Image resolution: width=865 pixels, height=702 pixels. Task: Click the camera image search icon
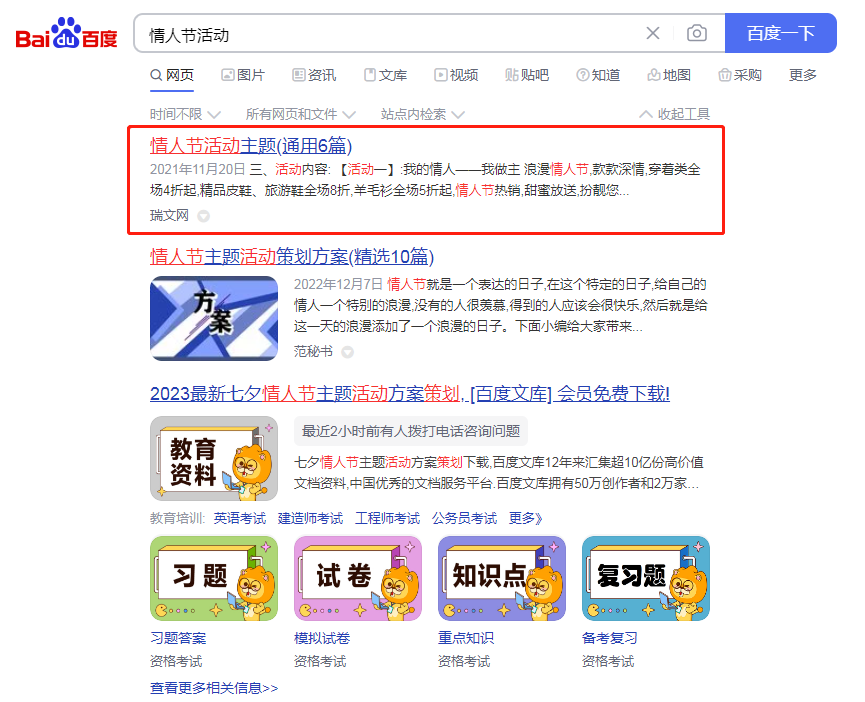[x=697, y=33]
